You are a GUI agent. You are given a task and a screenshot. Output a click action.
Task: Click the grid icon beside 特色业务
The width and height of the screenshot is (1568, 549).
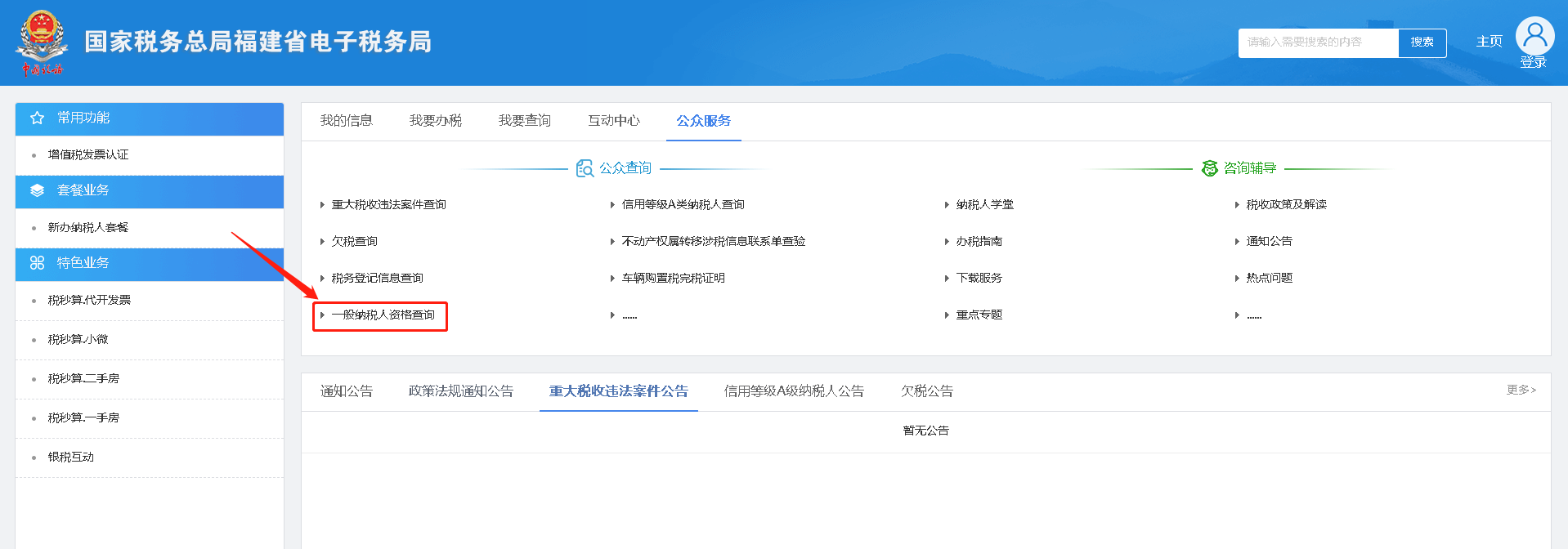tap(37, 263)
